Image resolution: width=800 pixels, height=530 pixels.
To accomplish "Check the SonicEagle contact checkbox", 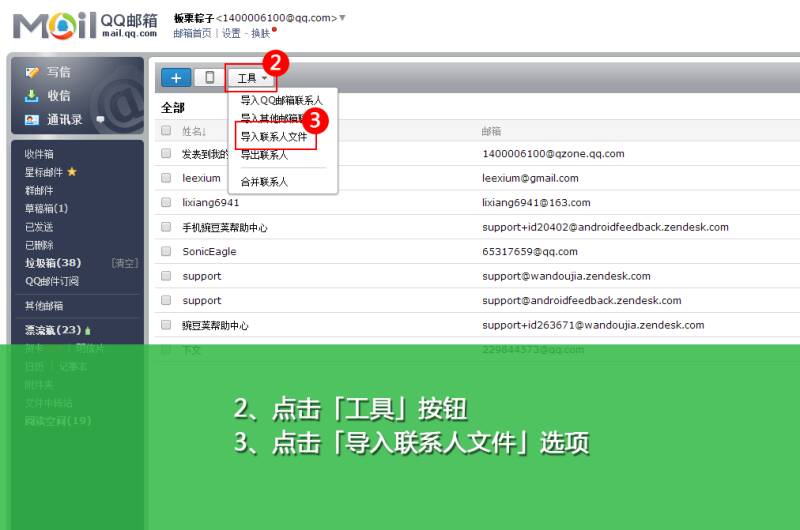I will (x=166, y=251).
